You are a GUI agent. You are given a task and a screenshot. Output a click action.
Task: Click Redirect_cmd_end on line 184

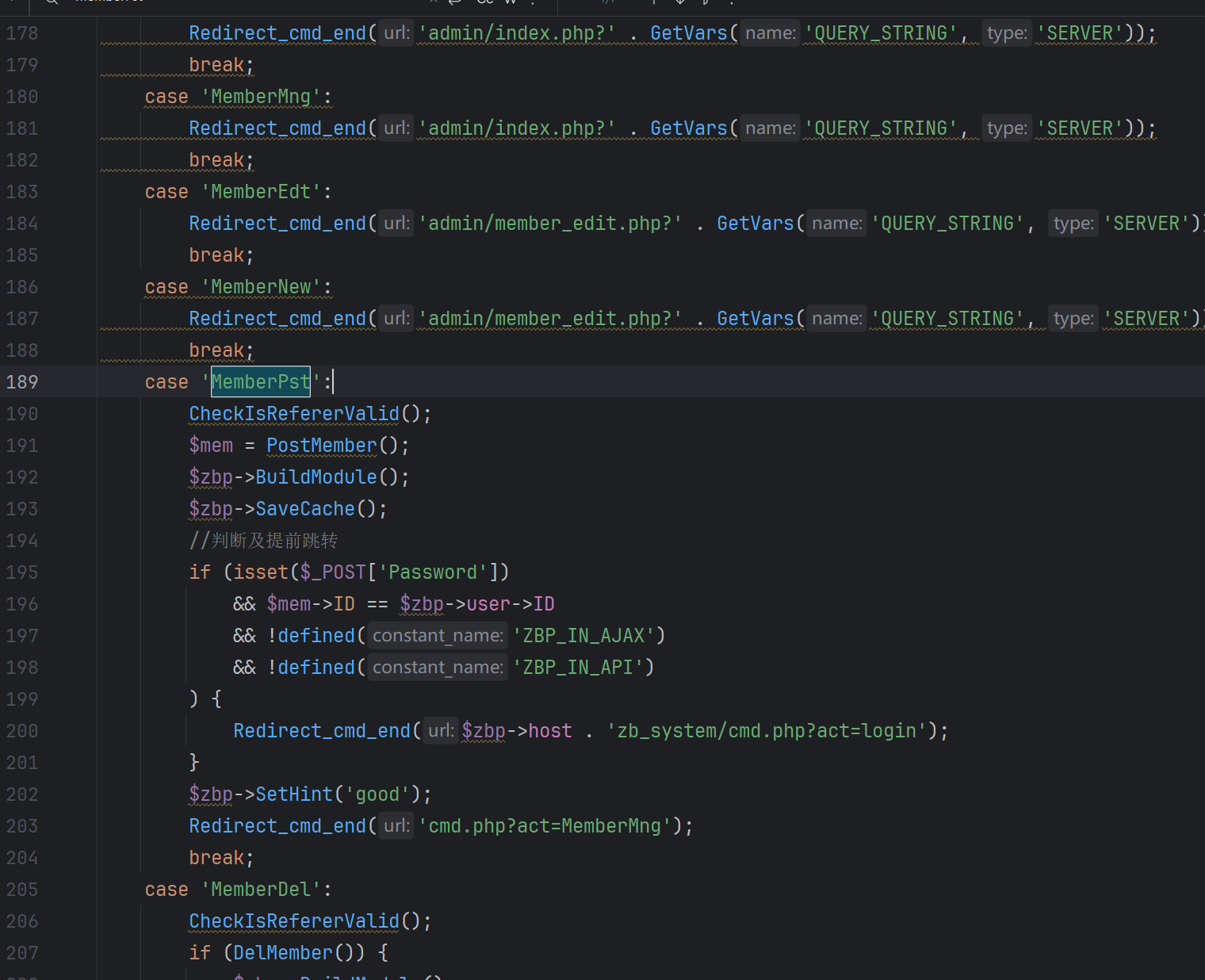[x=277, y=224]
